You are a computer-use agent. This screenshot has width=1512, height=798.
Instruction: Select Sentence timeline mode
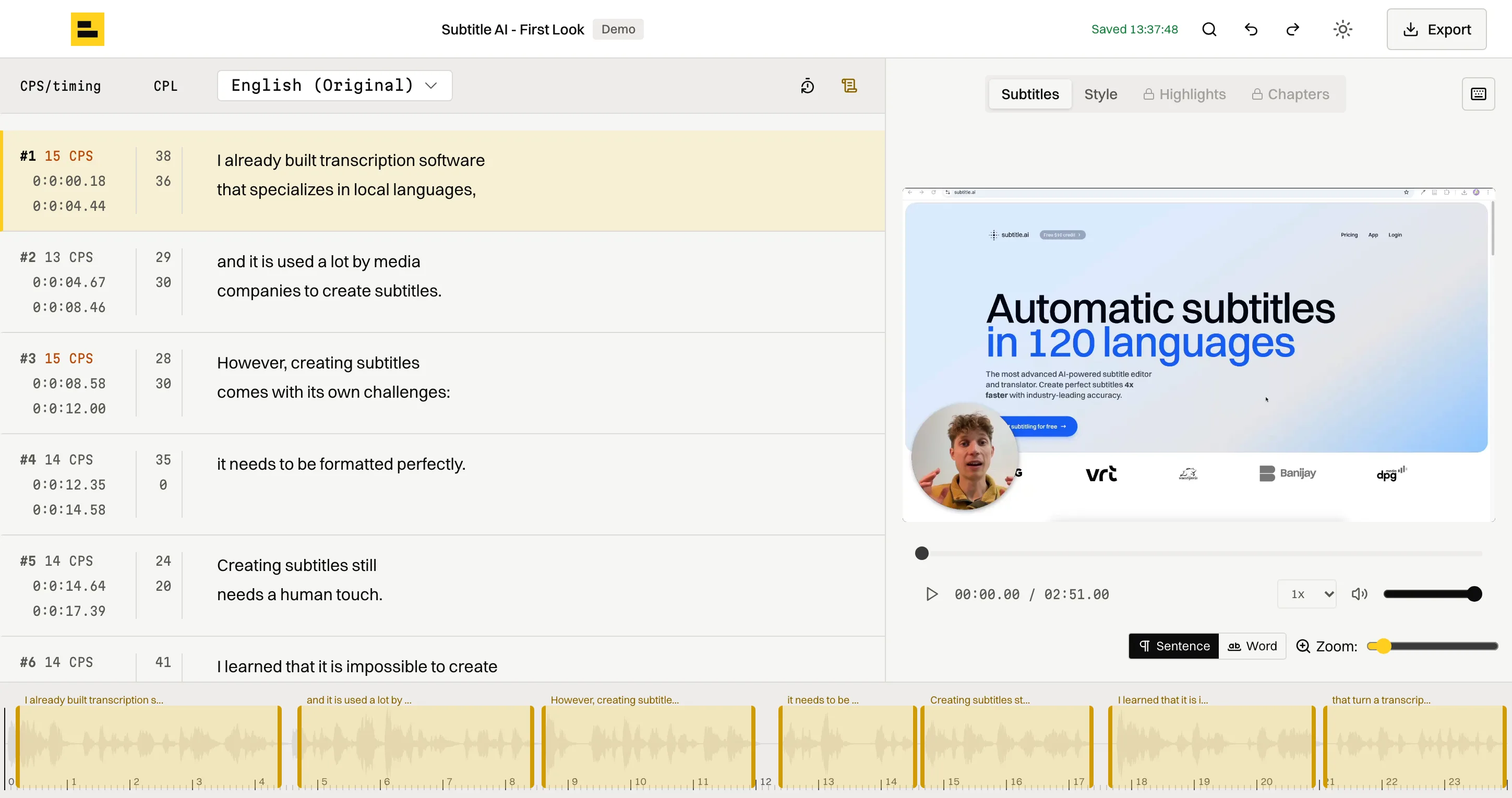tap(1174, 646)
